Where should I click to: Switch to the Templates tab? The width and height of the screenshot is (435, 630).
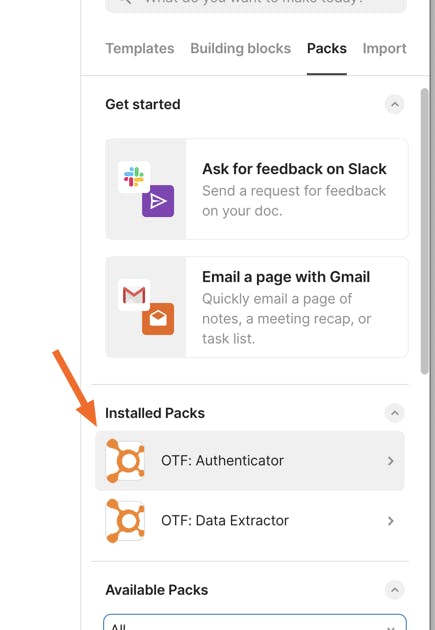pos(140,49)
